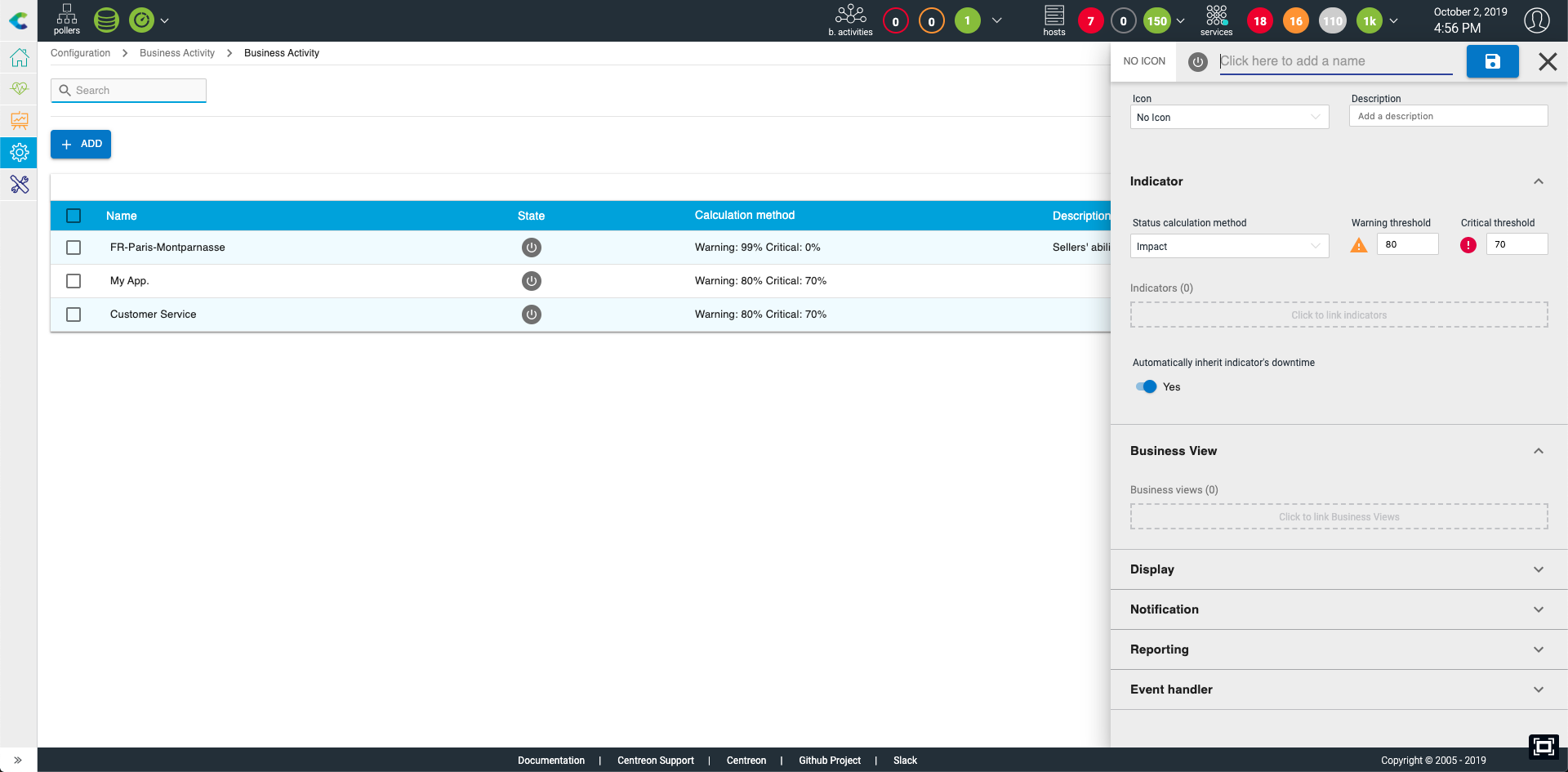
Task: Check the FR-Paris-Montparnasse row checkbox
Action: pos(73,248)
